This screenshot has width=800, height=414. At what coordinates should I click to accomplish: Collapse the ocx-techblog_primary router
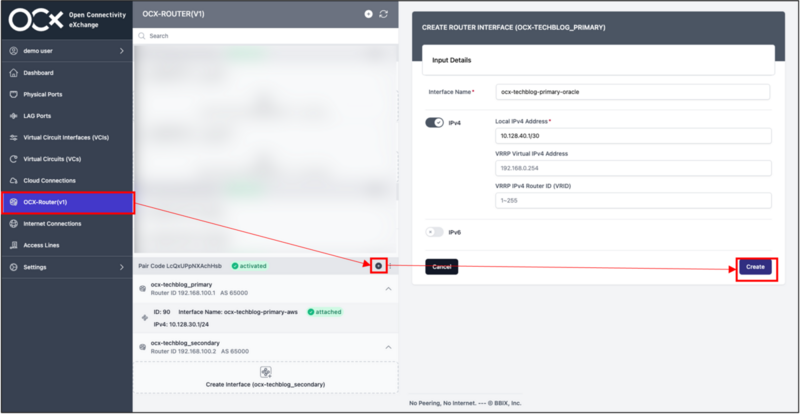[x=388, y=289]
